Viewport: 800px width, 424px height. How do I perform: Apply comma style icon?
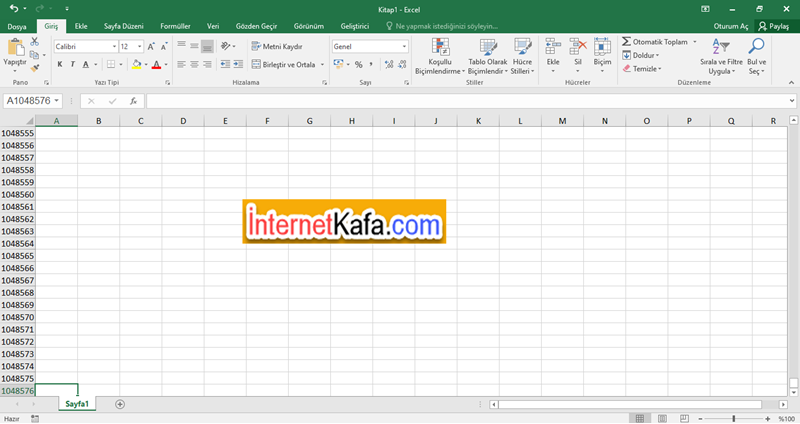coord(371,64)
